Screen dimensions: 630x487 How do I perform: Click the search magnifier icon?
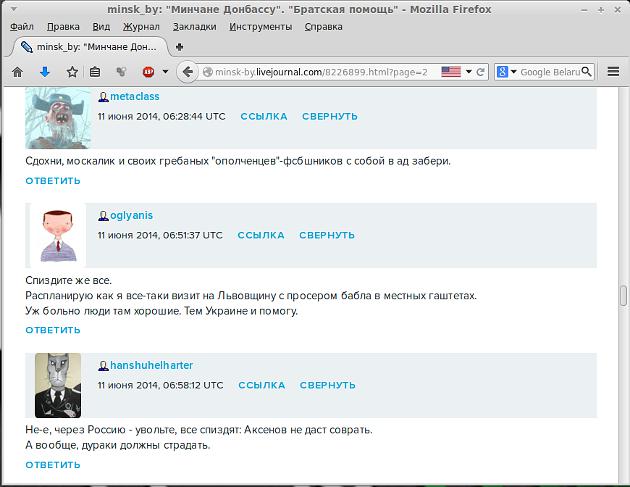pos(586,72)
